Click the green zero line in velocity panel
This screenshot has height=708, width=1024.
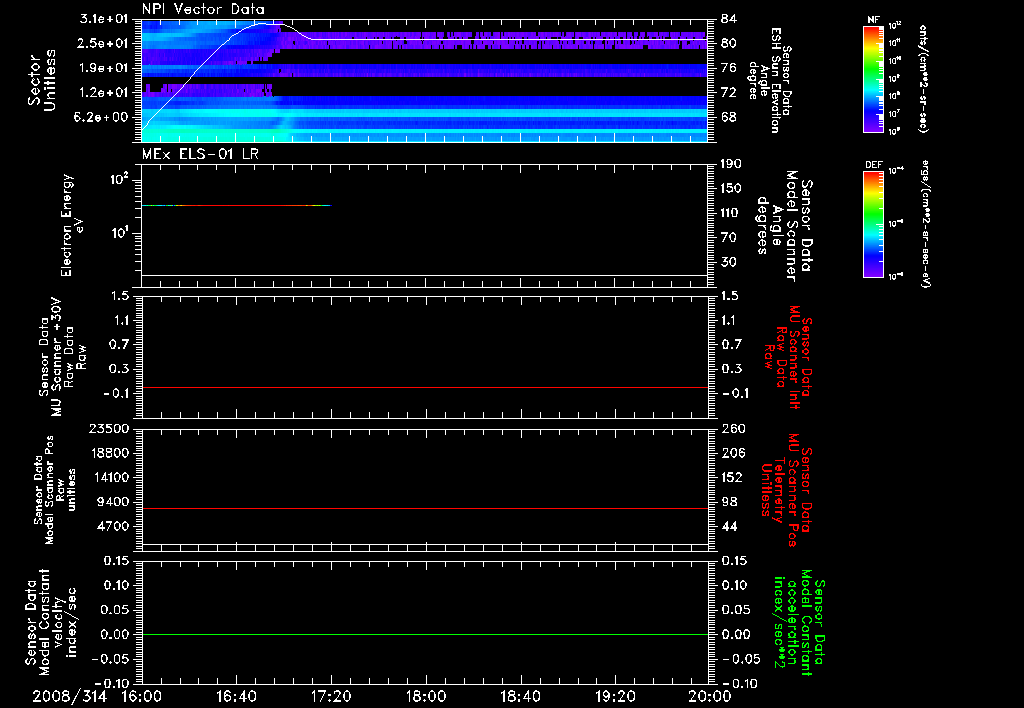point(424,634)
